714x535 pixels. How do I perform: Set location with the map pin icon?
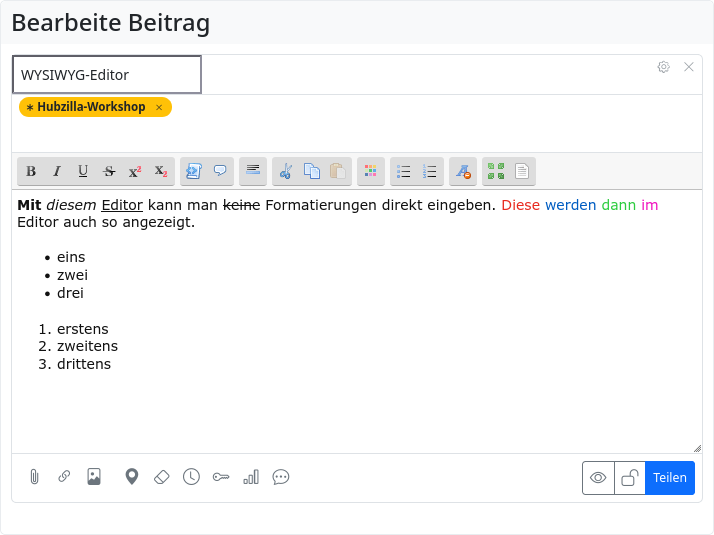(131, 477)
